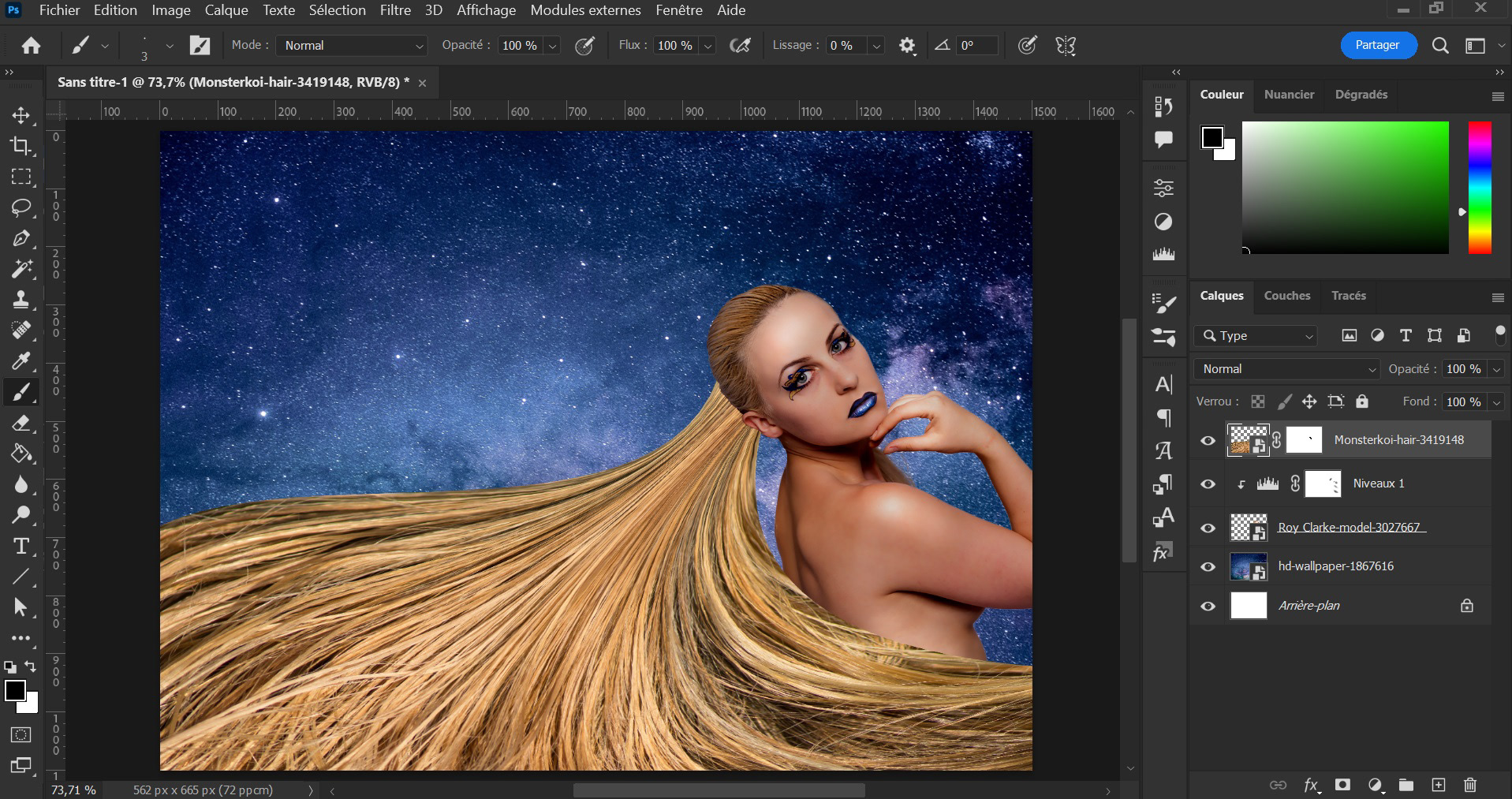Viewport: 1512px width, 799px height.
Task: Select the Eyedropper tool
Action: click(x=21, y=361)
